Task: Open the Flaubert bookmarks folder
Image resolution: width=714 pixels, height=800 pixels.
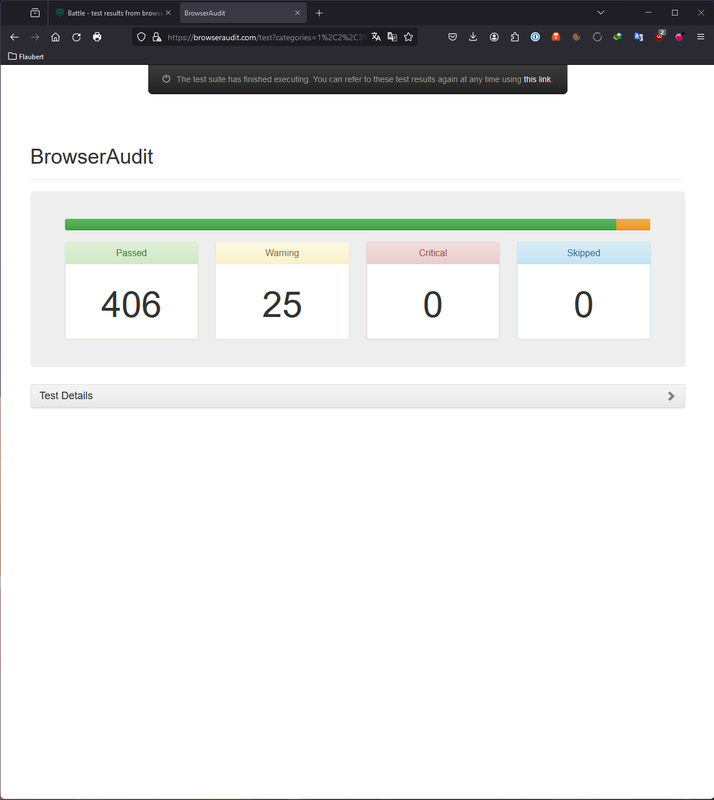Action: (x=26, y=57)
